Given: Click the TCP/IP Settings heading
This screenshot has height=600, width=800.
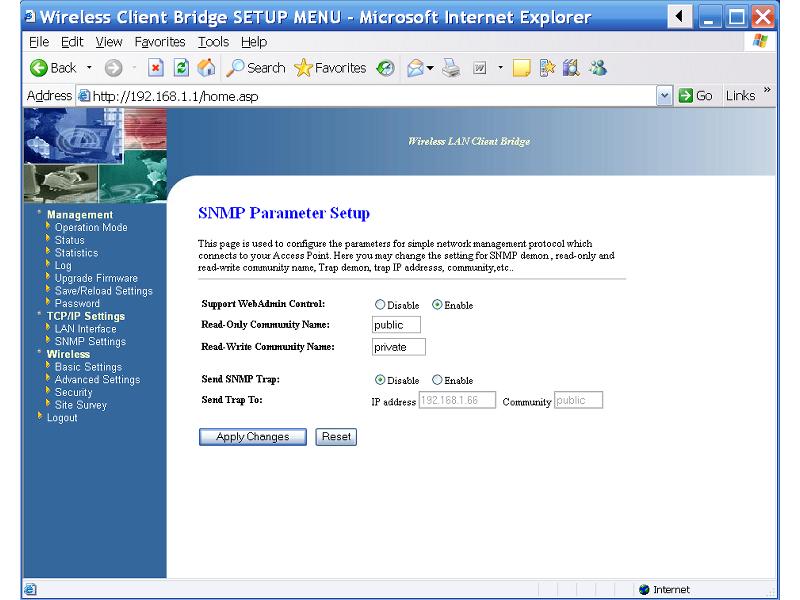Looking at the screenshot, I should coord(86,316).
